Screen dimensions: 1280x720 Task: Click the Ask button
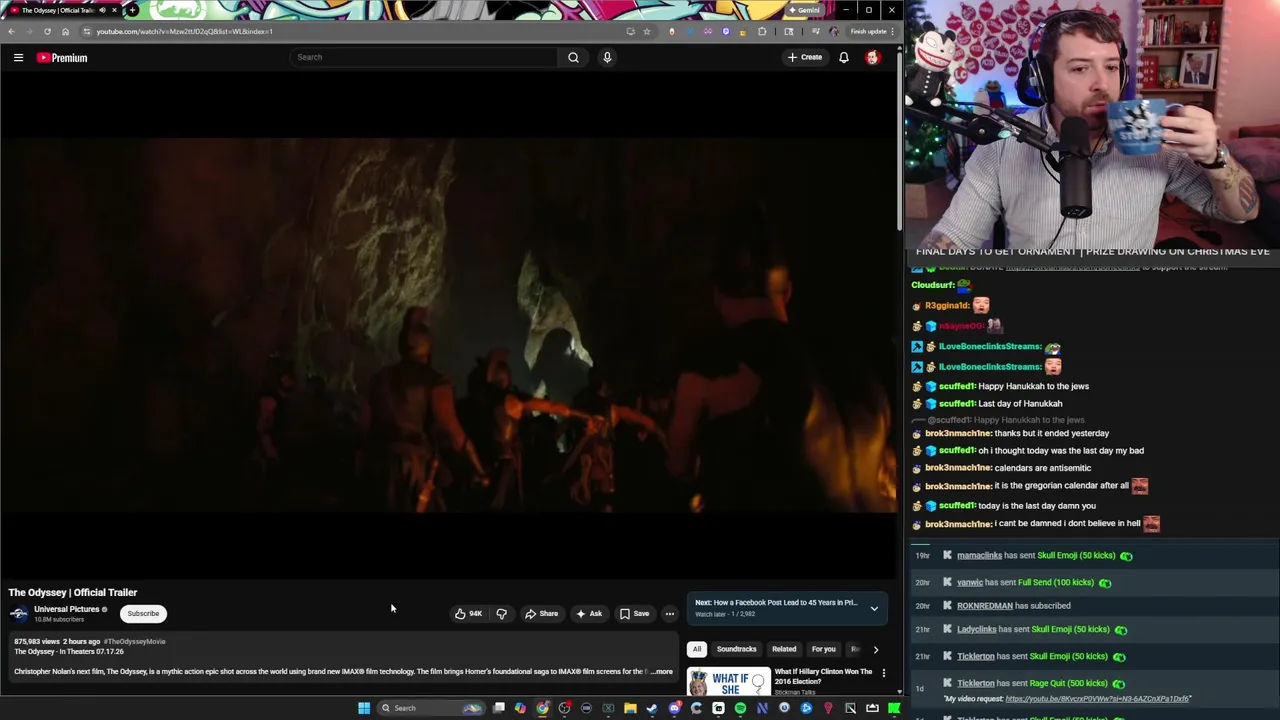point(589,614)
